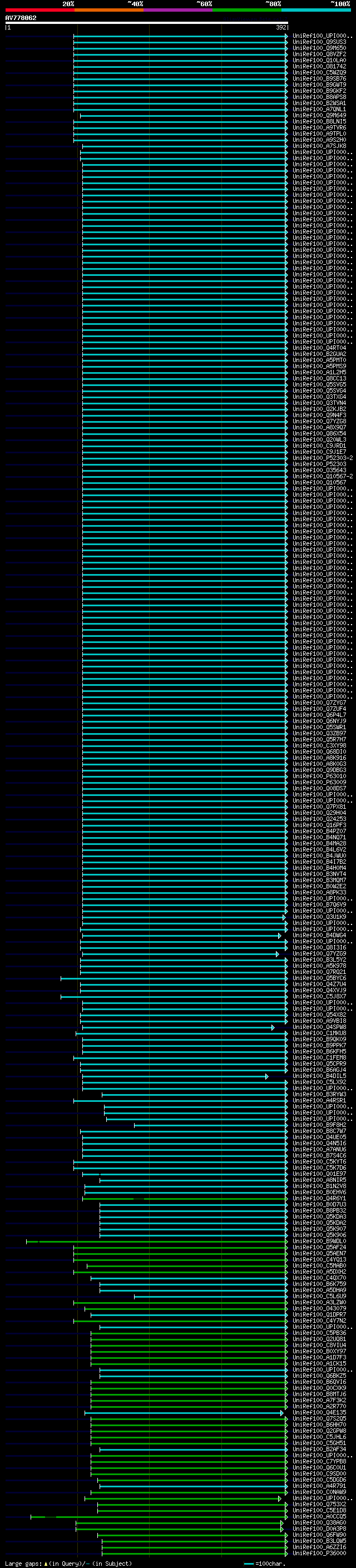Select hit UniRef100_B4DWG4
This screenshot has width=356, height=1568.
click(319, 936)
